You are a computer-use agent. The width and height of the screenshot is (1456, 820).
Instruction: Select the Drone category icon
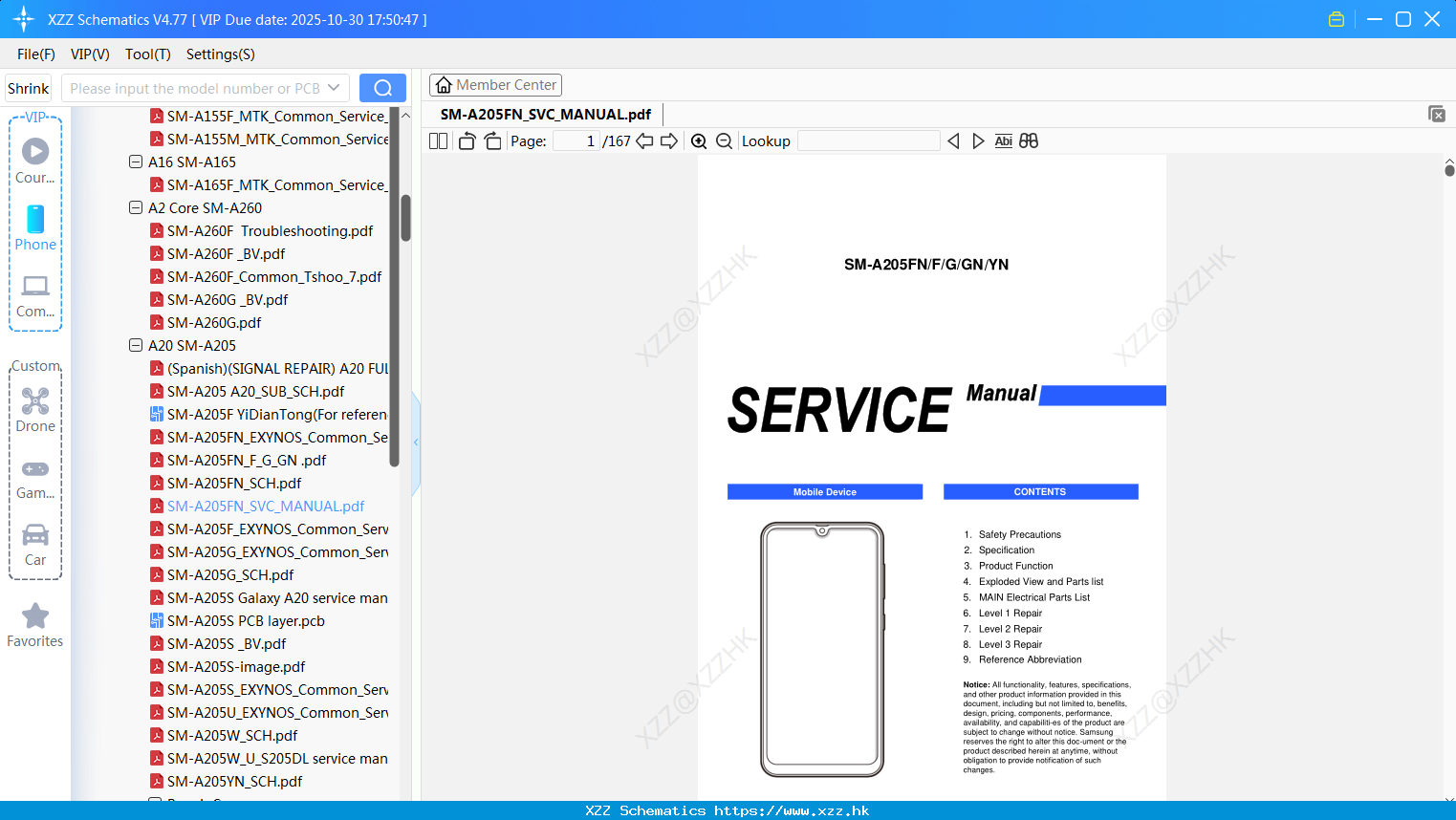click(x=35, y=400)
